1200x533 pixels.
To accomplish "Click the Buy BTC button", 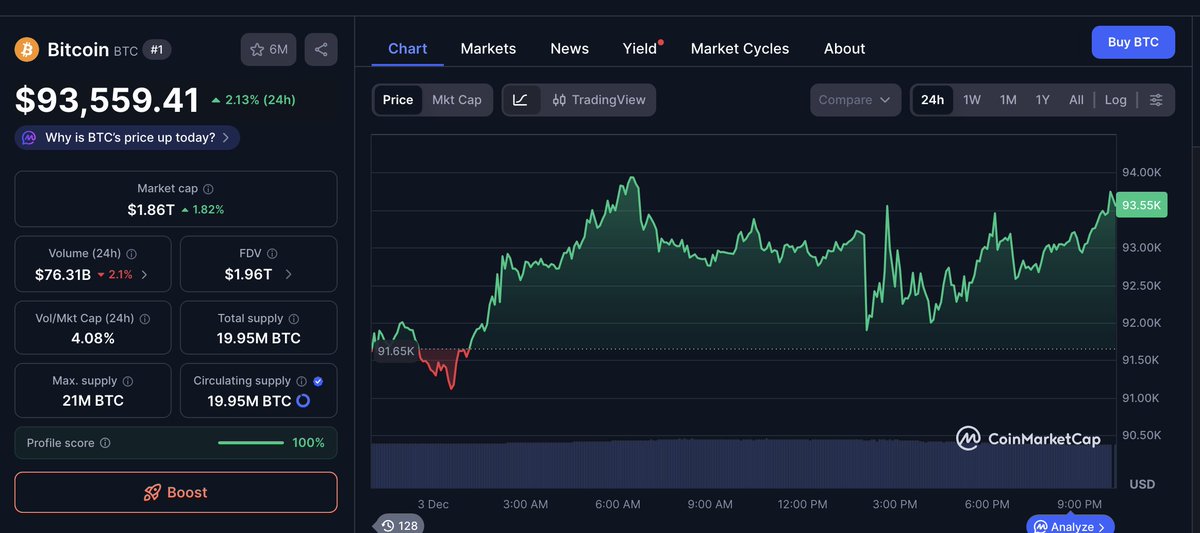I will coord(1133,42).
